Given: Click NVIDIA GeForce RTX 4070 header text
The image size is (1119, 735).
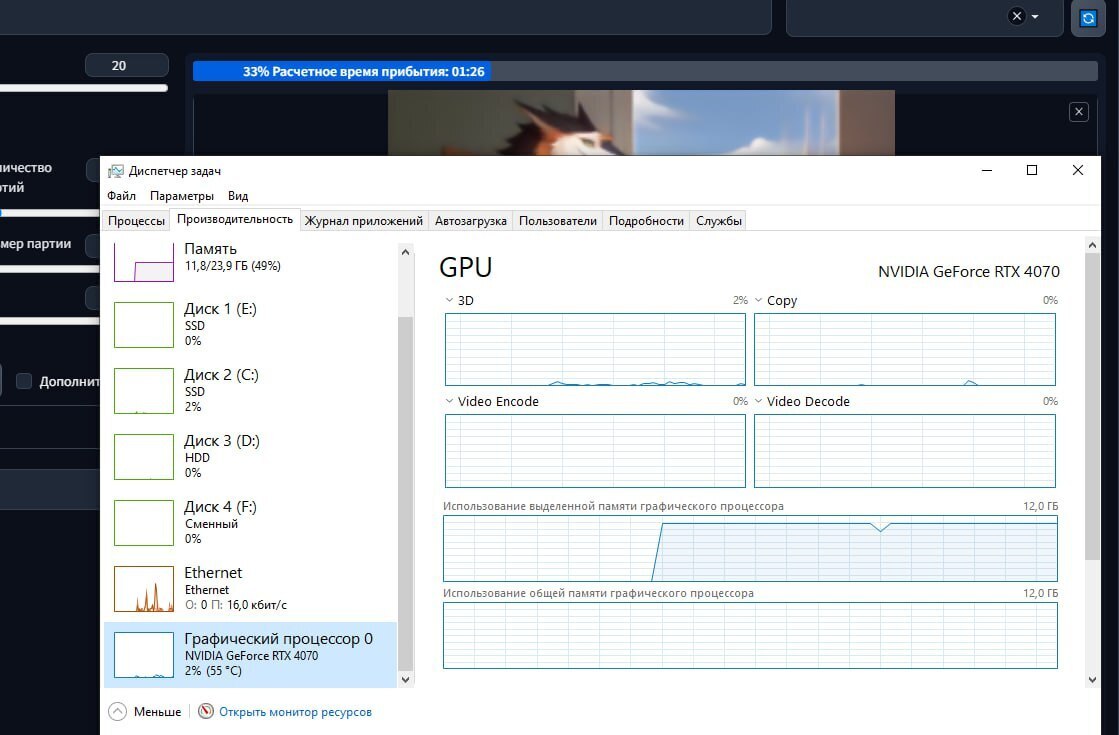Looking at the screenshot, I should coord(968,272).
